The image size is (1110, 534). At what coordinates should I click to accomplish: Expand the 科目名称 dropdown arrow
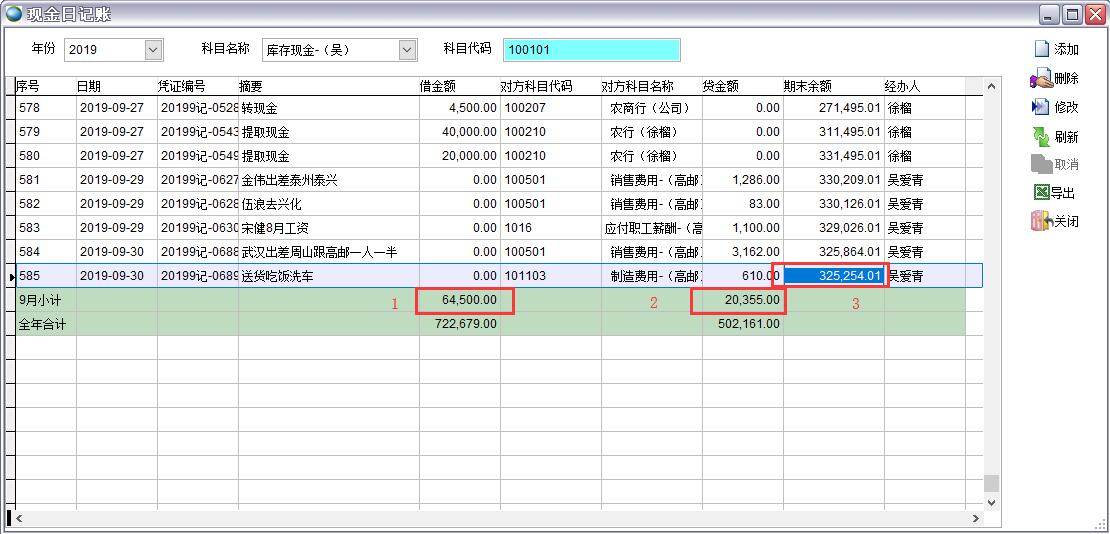[x=407, y=49]
